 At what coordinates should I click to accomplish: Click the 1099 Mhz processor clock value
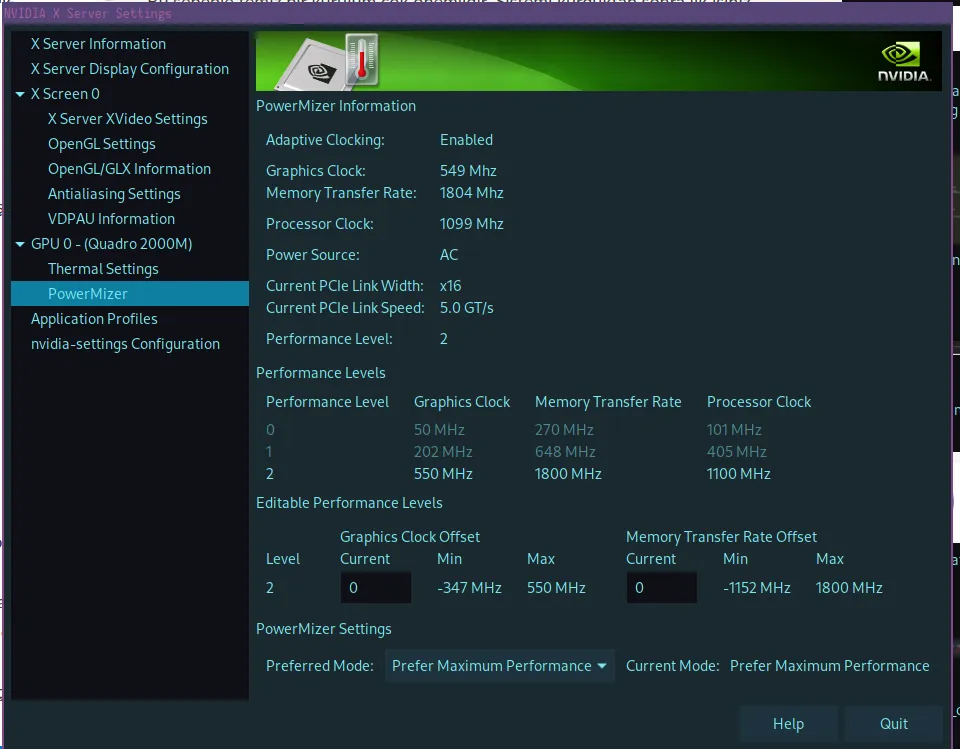click(471, 224)
